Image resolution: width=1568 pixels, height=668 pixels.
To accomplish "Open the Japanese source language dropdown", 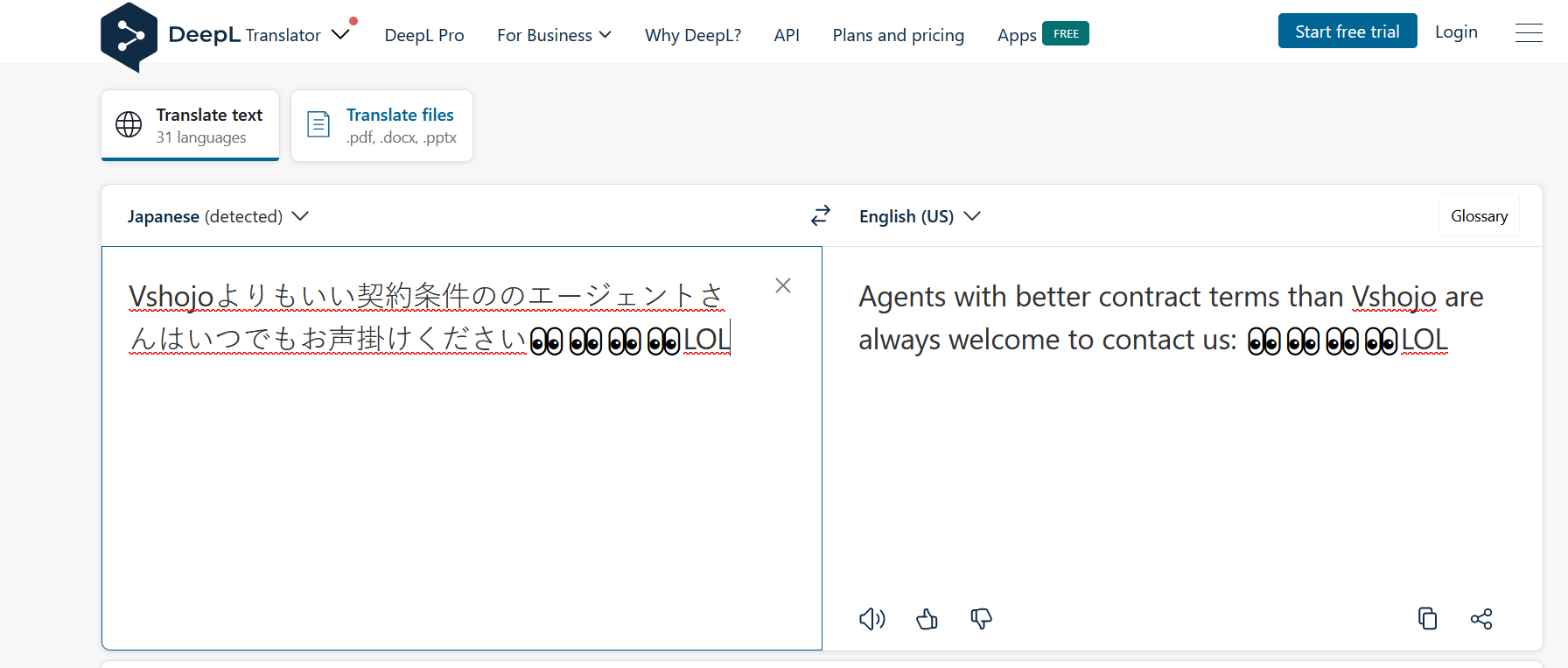I will click(x=218, y=216).
